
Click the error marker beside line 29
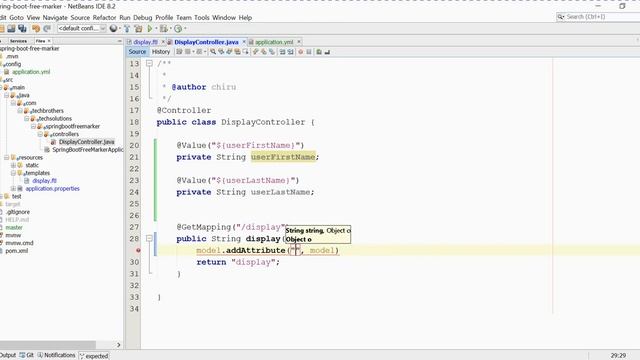(x=138, y=250)
